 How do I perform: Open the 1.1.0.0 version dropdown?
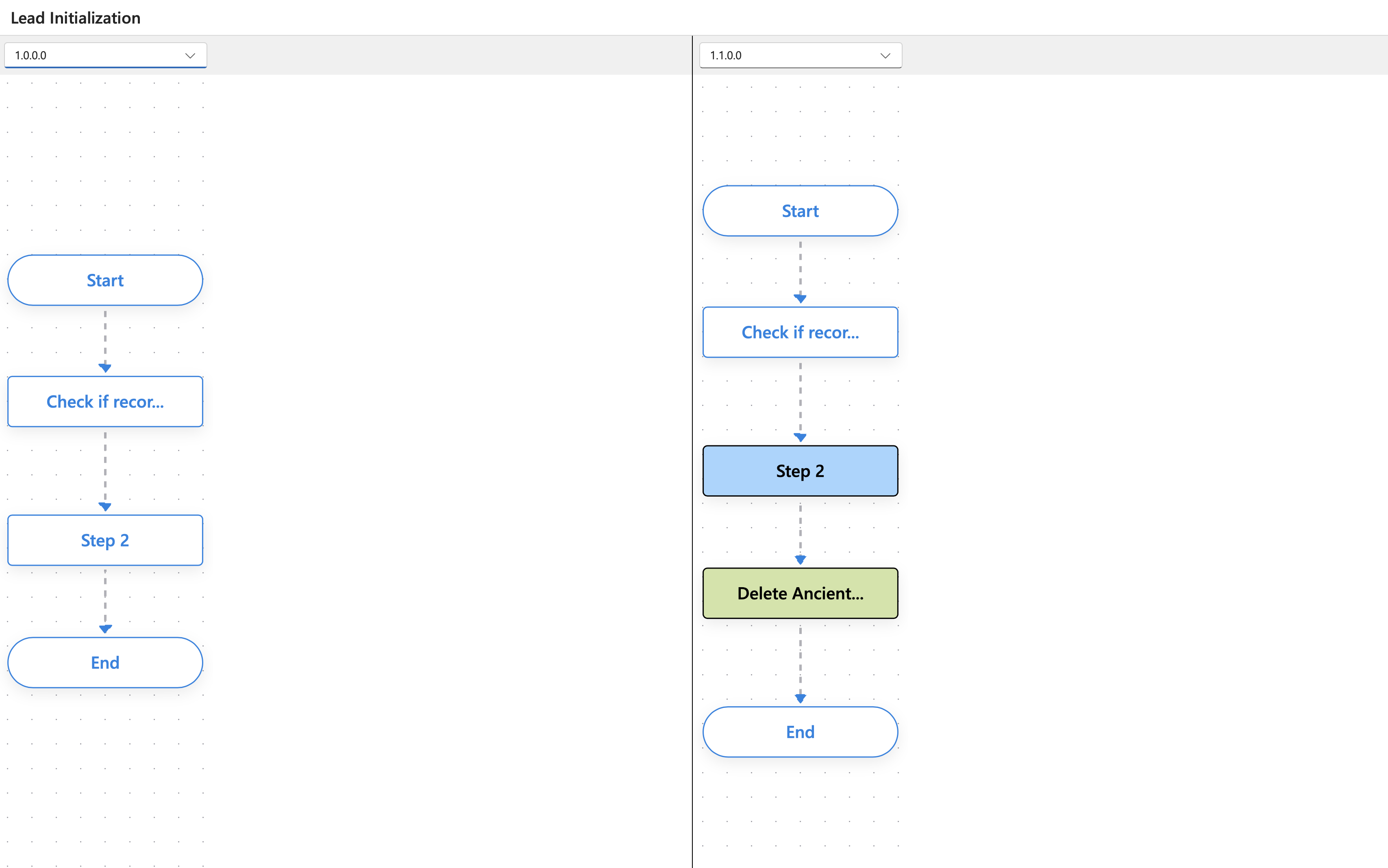(x=800, y=55)
